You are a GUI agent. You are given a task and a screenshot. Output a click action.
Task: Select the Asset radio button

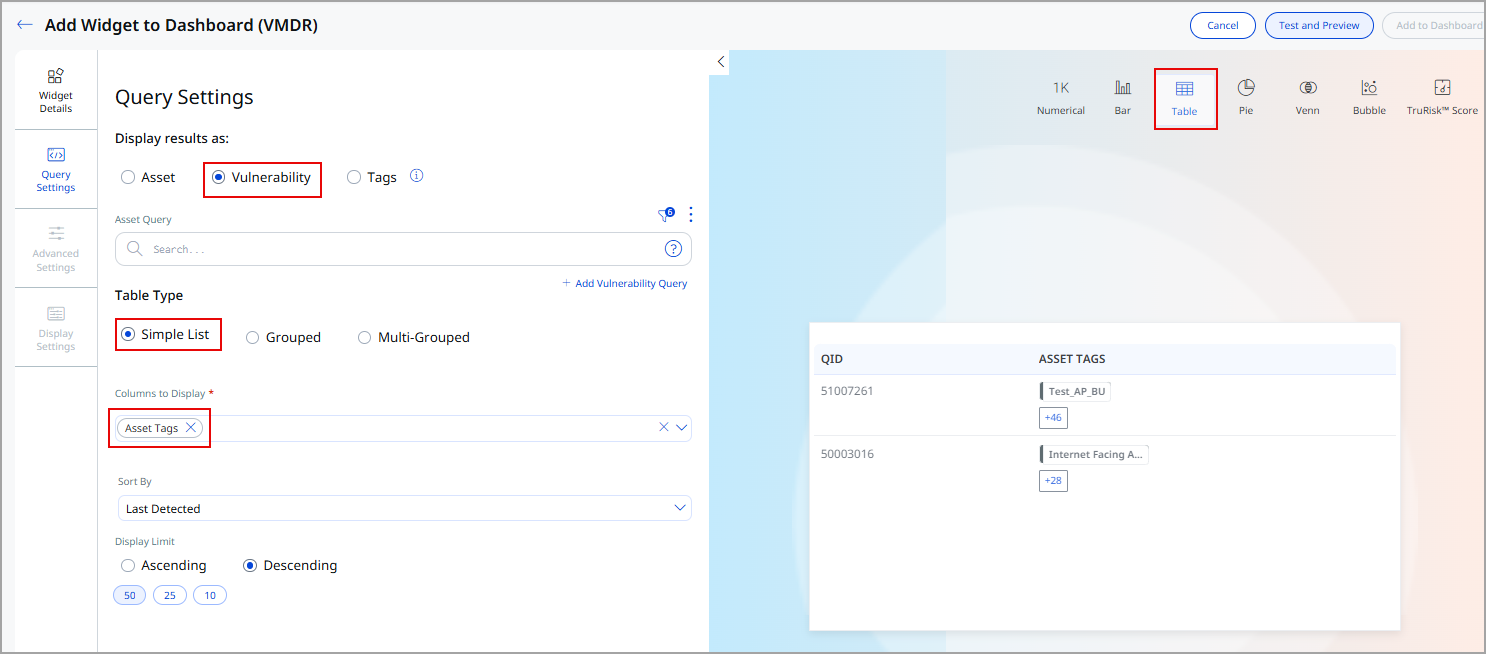[128, 177]
